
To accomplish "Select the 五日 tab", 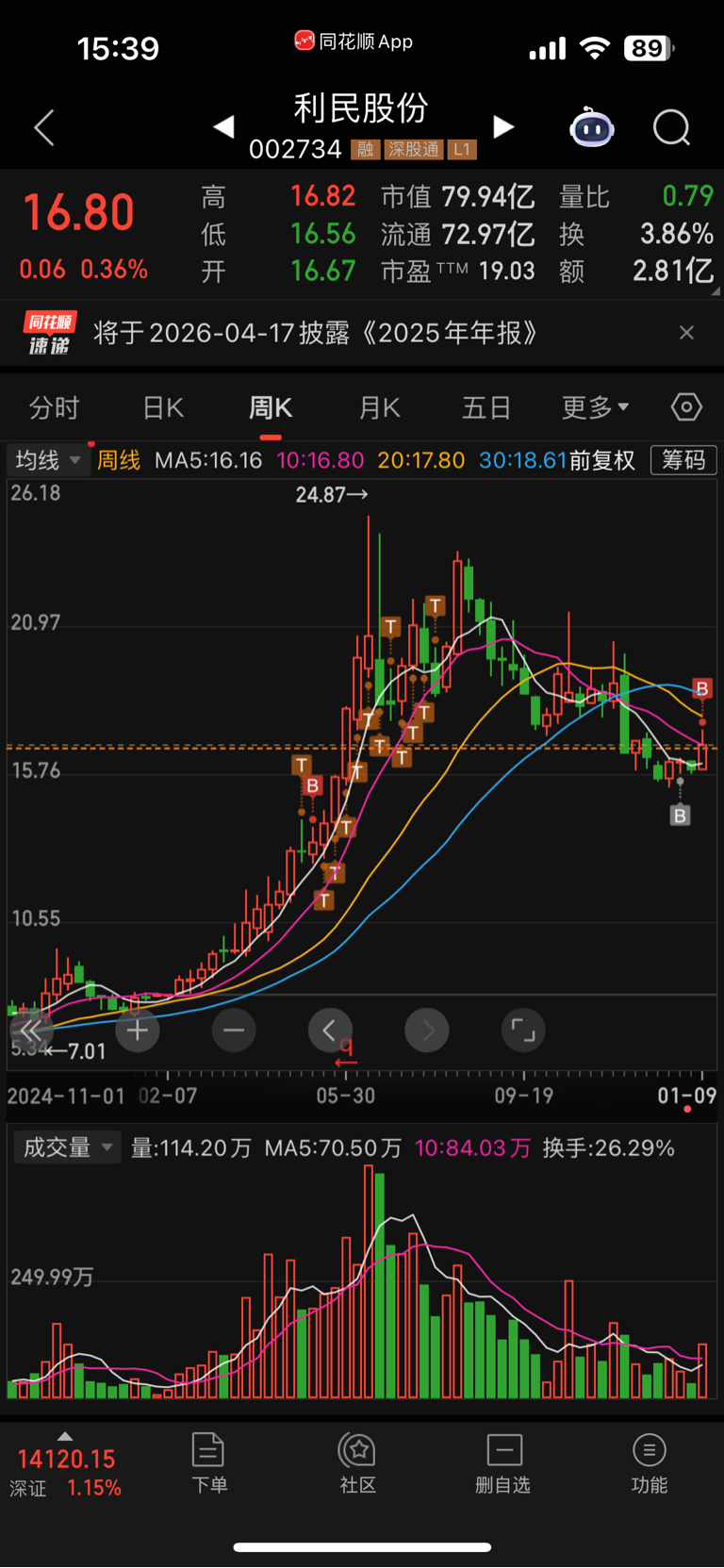I will coord(486,408).
